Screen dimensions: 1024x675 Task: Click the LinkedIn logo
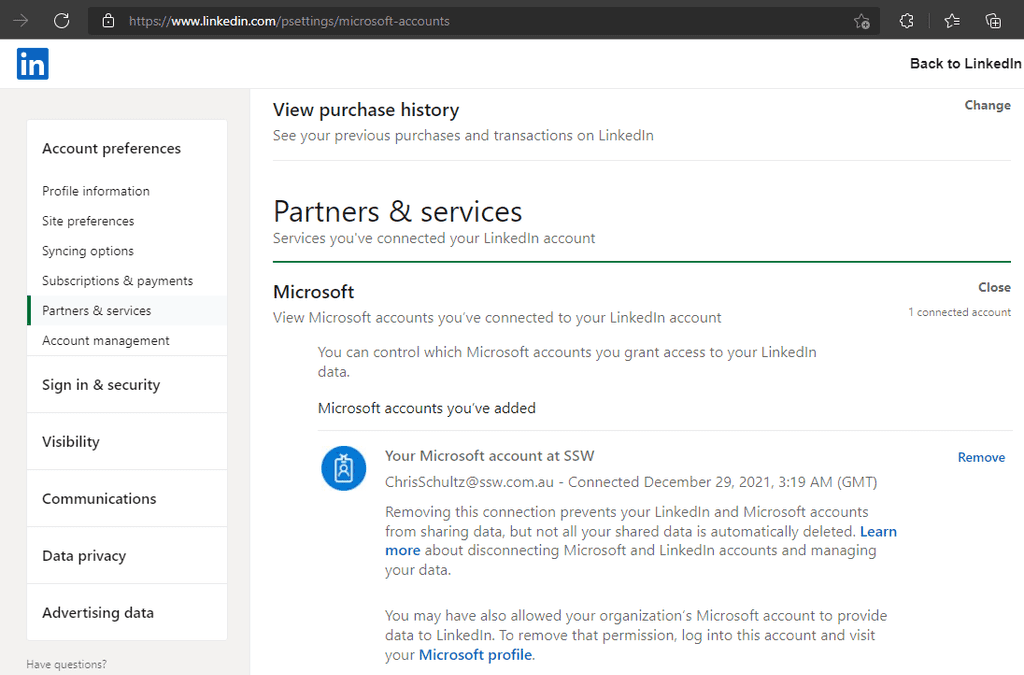32,64
